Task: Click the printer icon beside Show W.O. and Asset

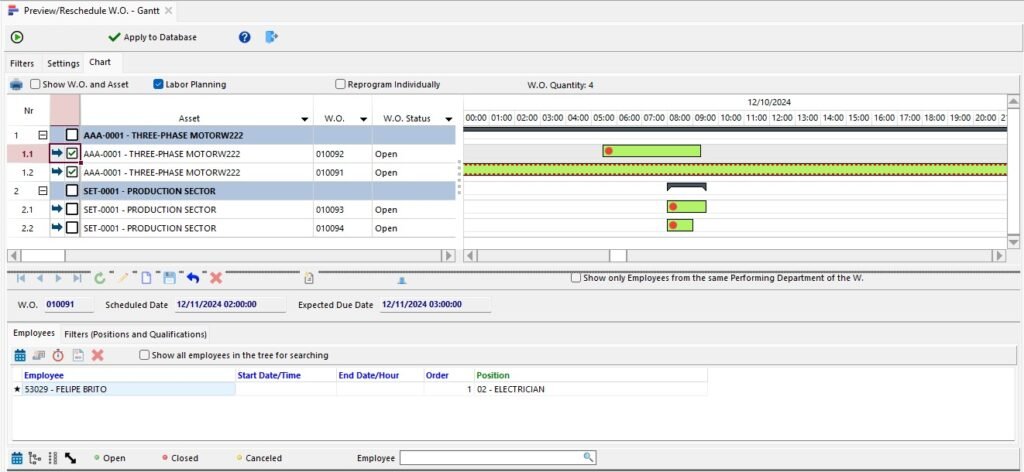Action: [x=16, y=85]
